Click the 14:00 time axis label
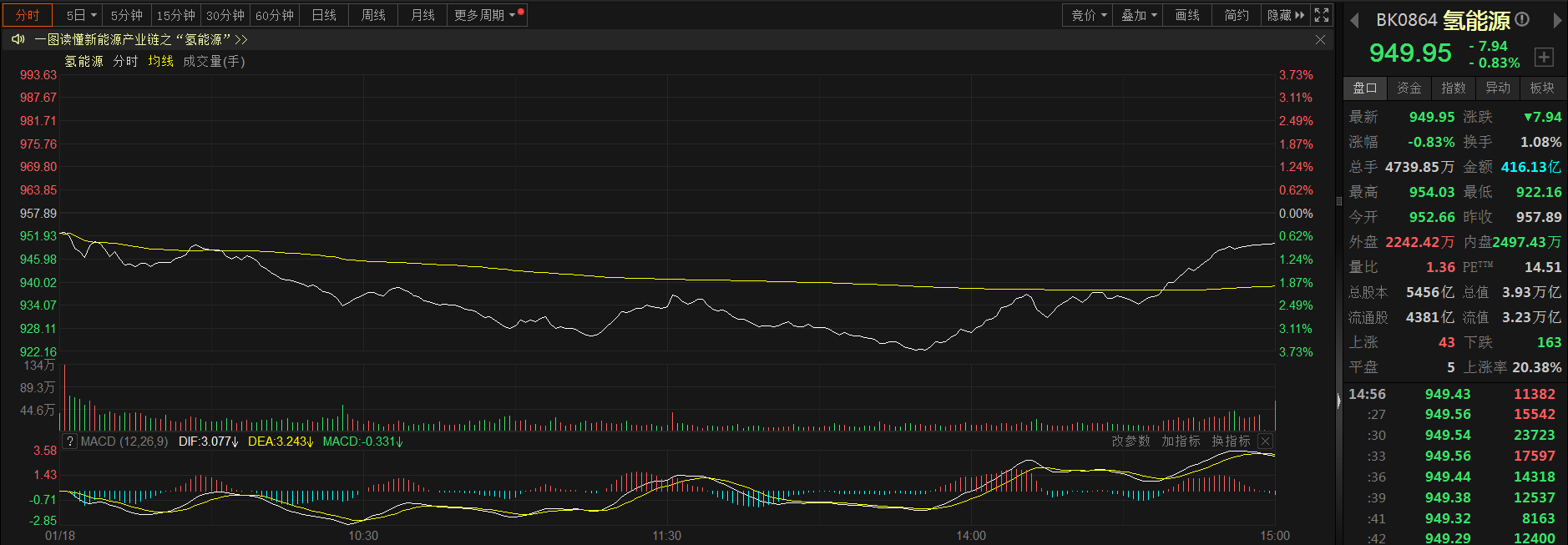This screenshot has height=545, width=1568. (971, 536)
